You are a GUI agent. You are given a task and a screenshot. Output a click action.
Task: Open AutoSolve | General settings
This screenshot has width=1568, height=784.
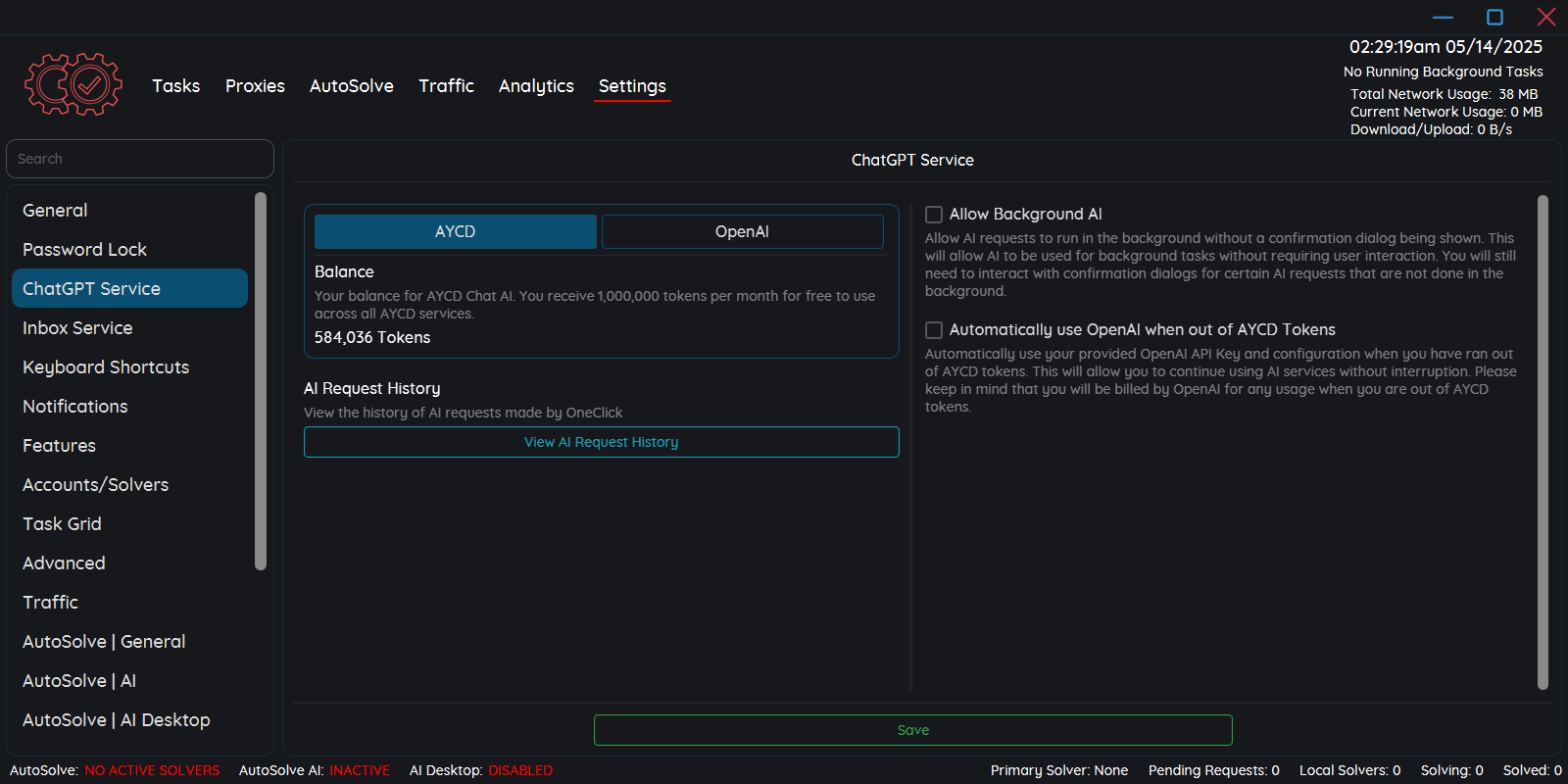(x=129, y=641)
